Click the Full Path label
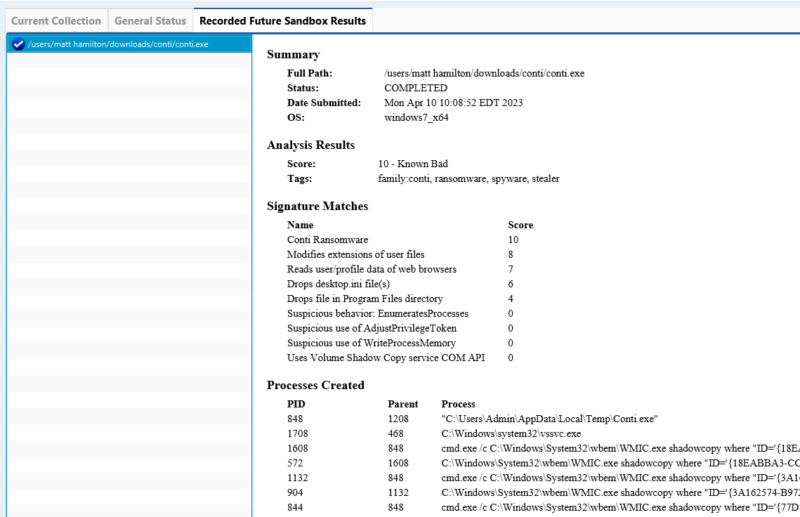Screen dimensions: 800x517 tap(310, 73)
